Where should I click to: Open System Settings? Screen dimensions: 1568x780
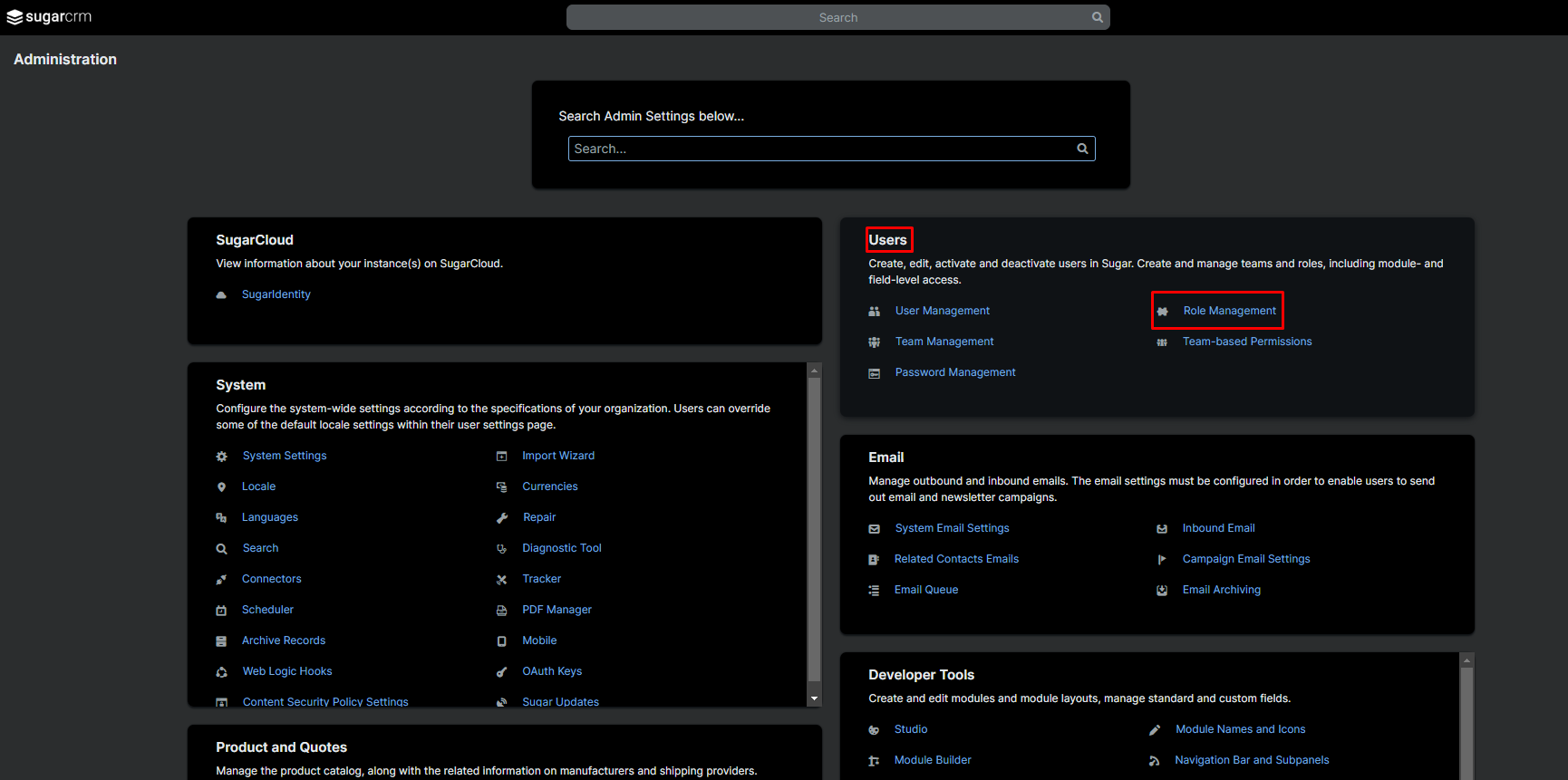[x=285, y=456]
